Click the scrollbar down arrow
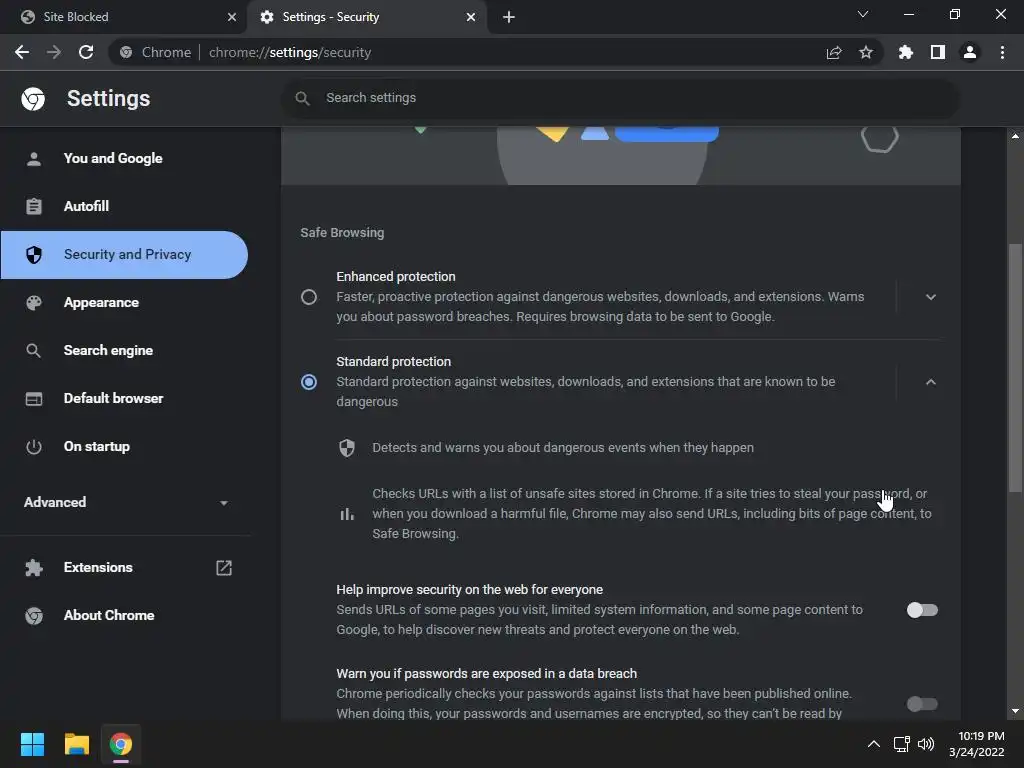 coord(1015,711)
